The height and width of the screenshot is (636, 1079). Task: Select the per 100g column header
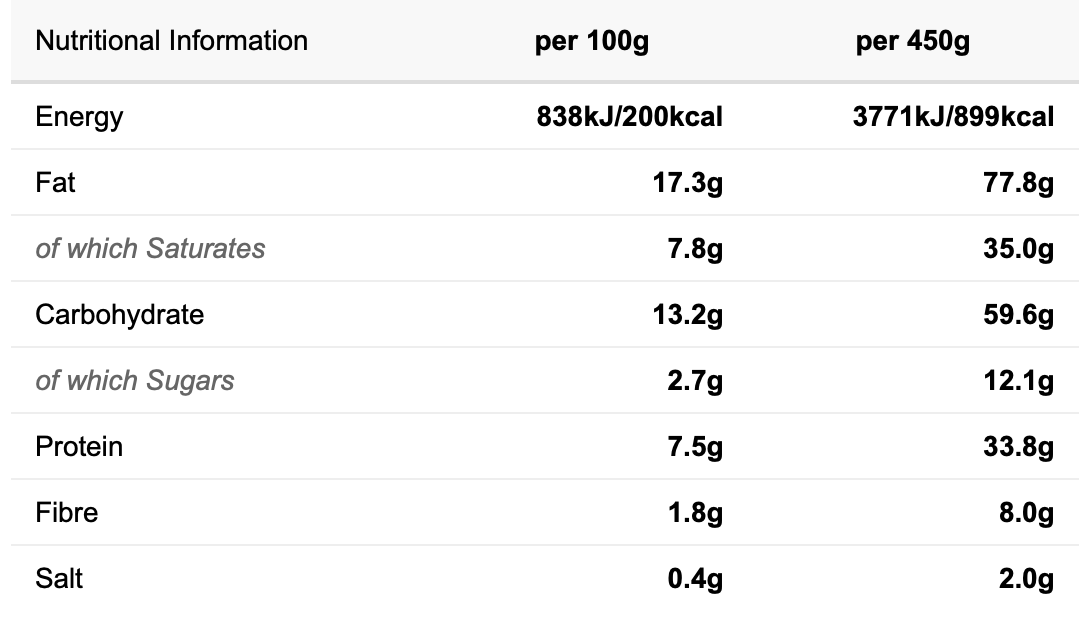[x=592, y=42]
